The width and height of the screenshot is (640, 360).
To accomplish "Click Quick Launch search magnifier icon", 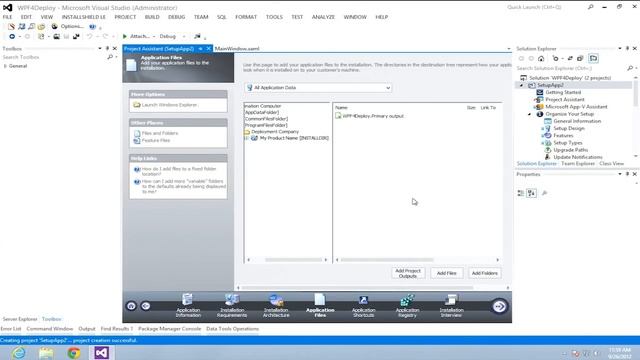I will pos(590,7).
